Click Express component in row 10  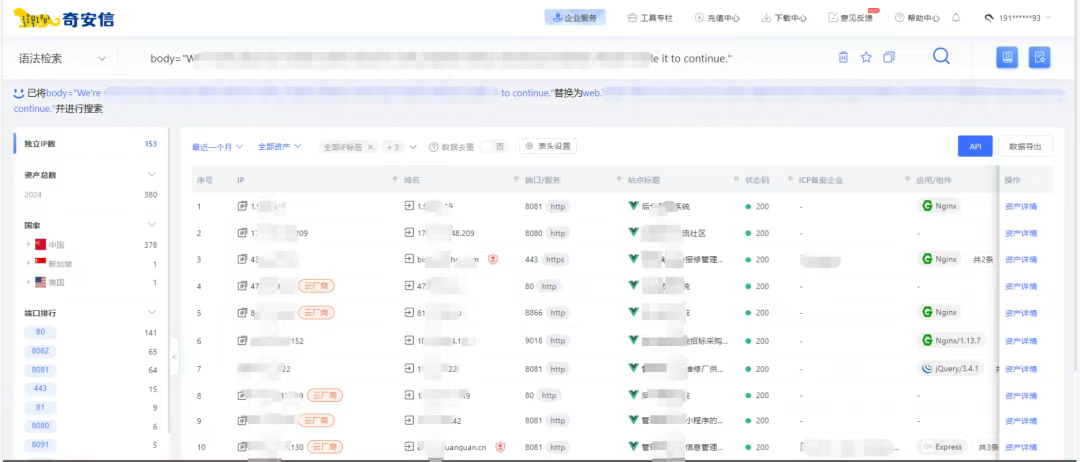click(942, 447)
